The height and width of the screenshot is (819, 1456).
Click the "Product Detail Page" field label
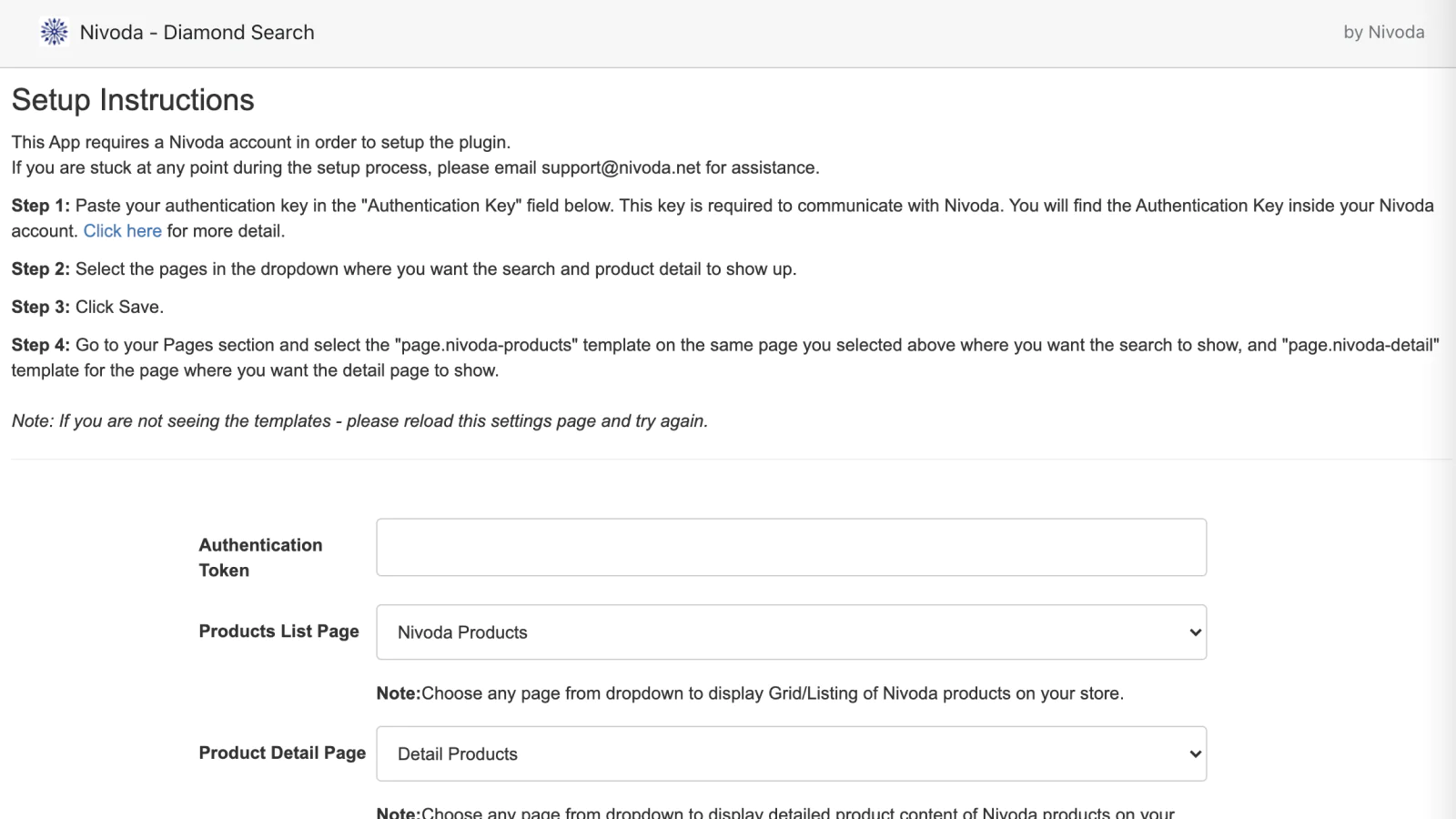tap(282, 753)
